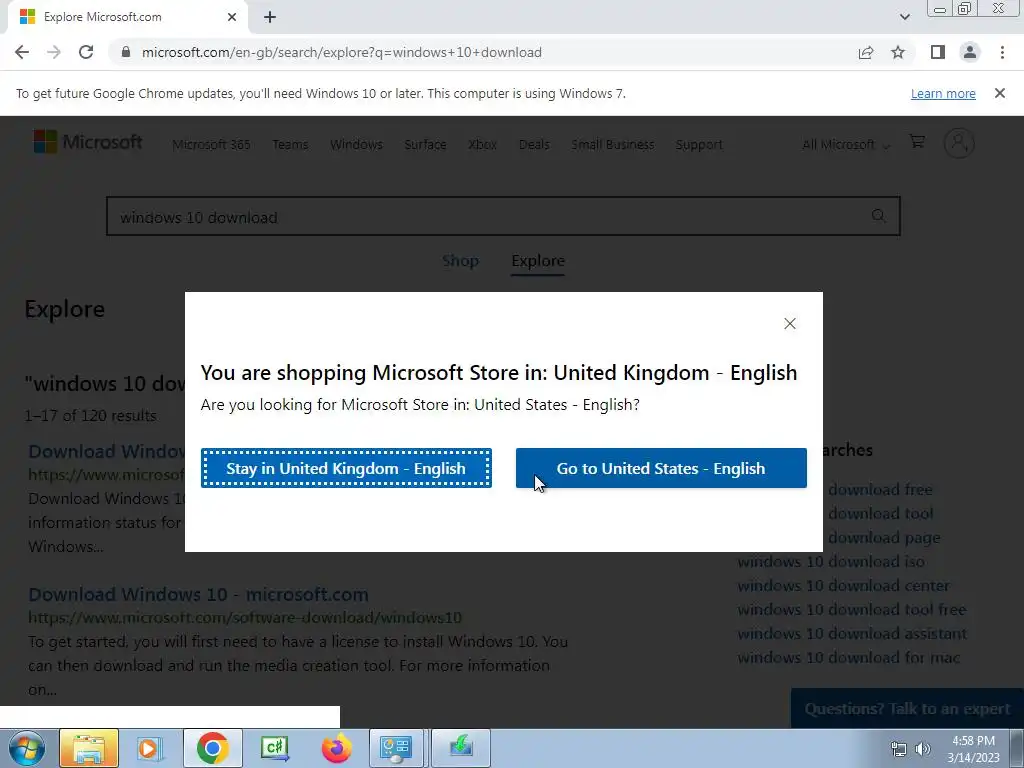Switch to the Shop tab
The width and height of the screenshot is (1024, 768).
(460, 261)
